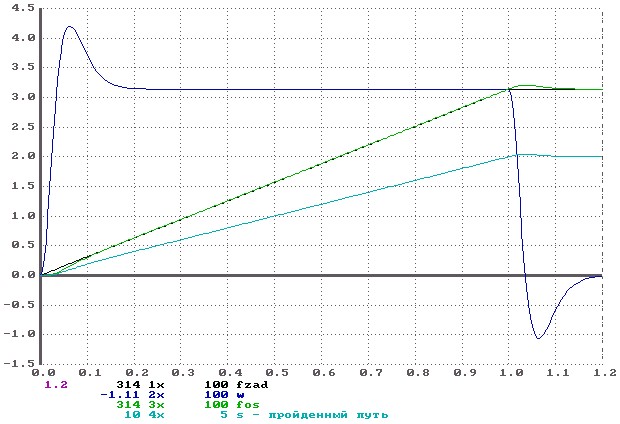Click the '-1.11' value in legend
The width and height of the screenshot is (620, 424).
(x=120, y=395)
